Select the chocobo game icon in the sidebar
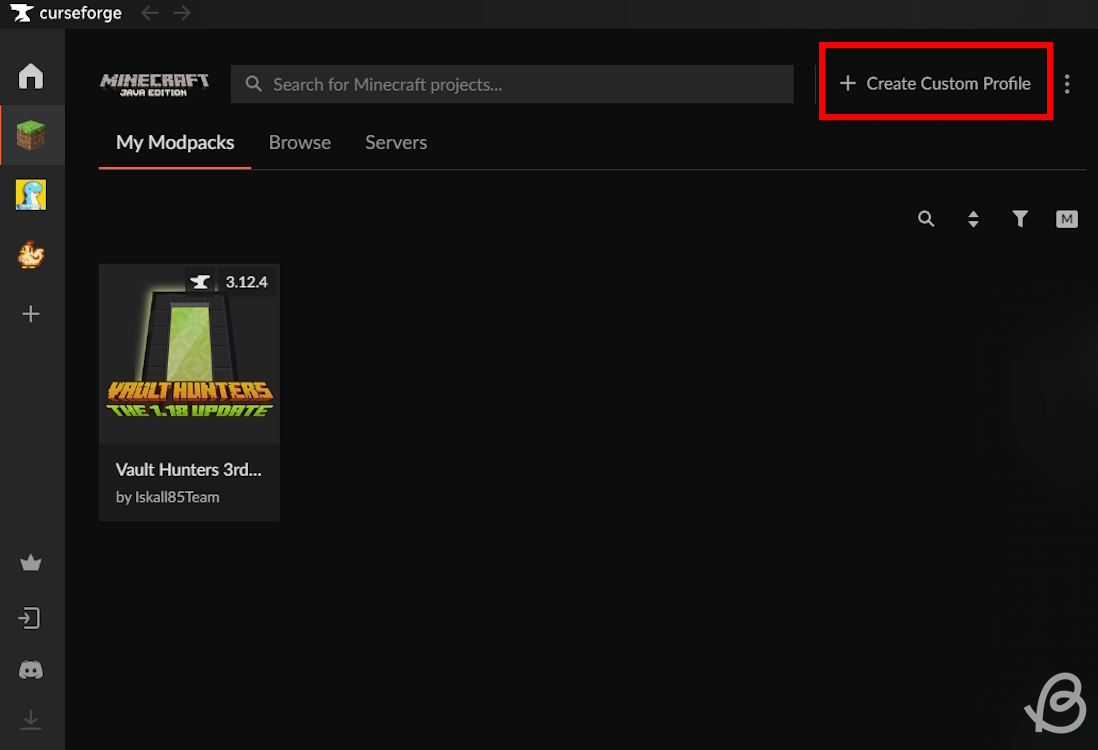Viewport: 1098px width, 750px height. (x=30, y=254)
